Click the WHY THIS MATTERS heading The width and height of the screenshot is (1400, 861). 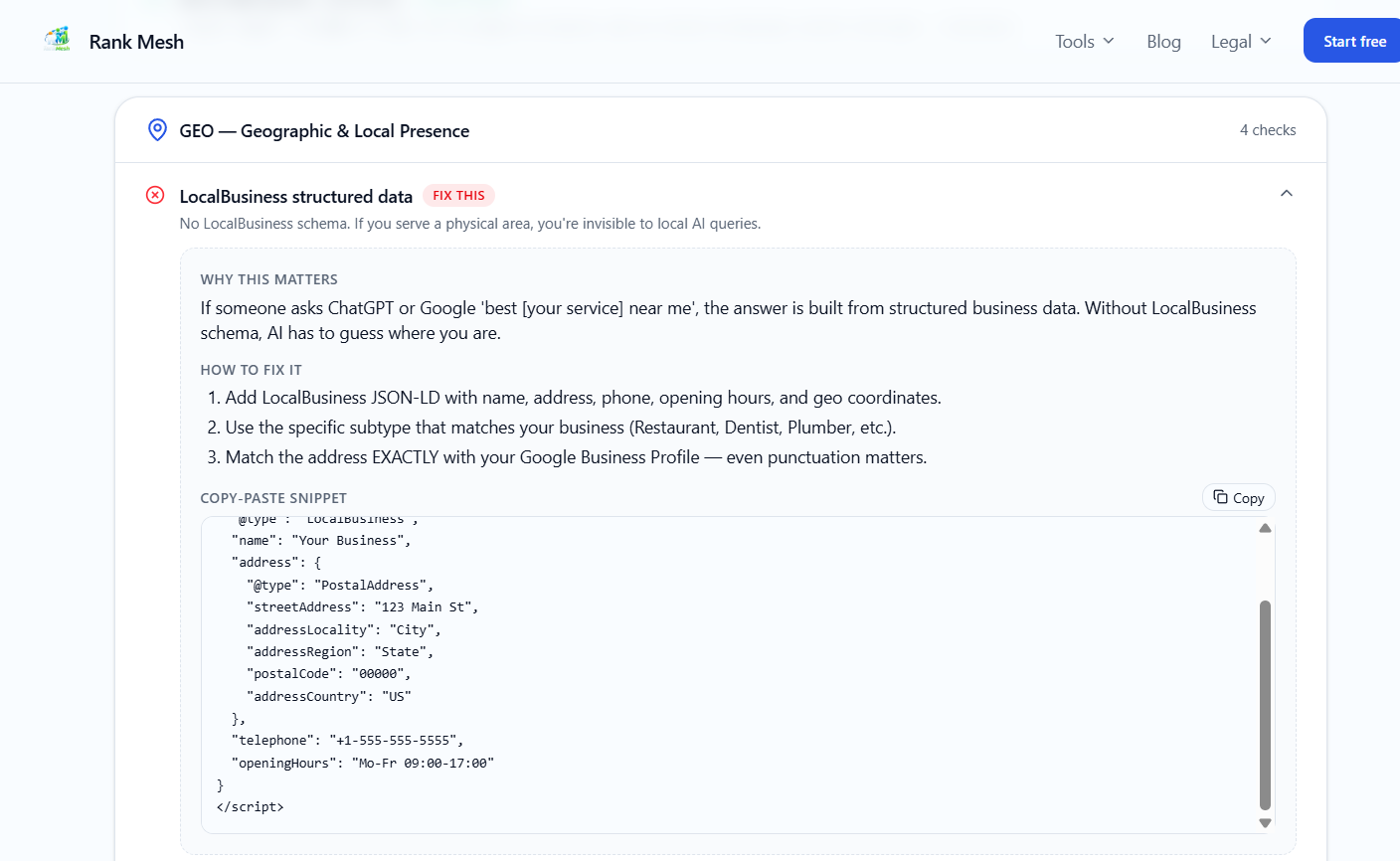pyautogui.click(x=269, y=279)
